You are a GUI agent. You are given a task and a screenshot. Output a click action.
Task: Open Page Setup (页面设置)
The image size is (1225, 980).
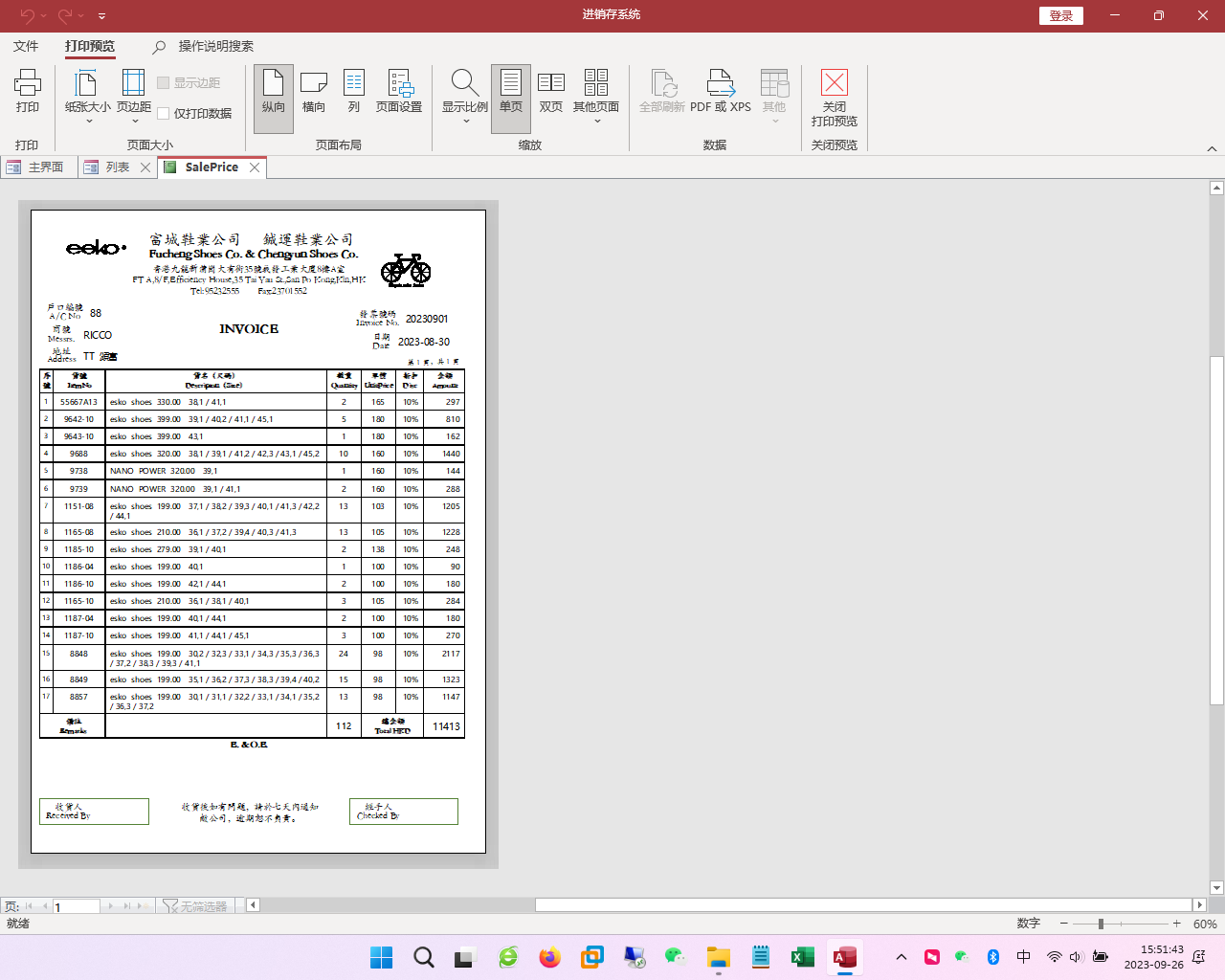click(399, 92)
